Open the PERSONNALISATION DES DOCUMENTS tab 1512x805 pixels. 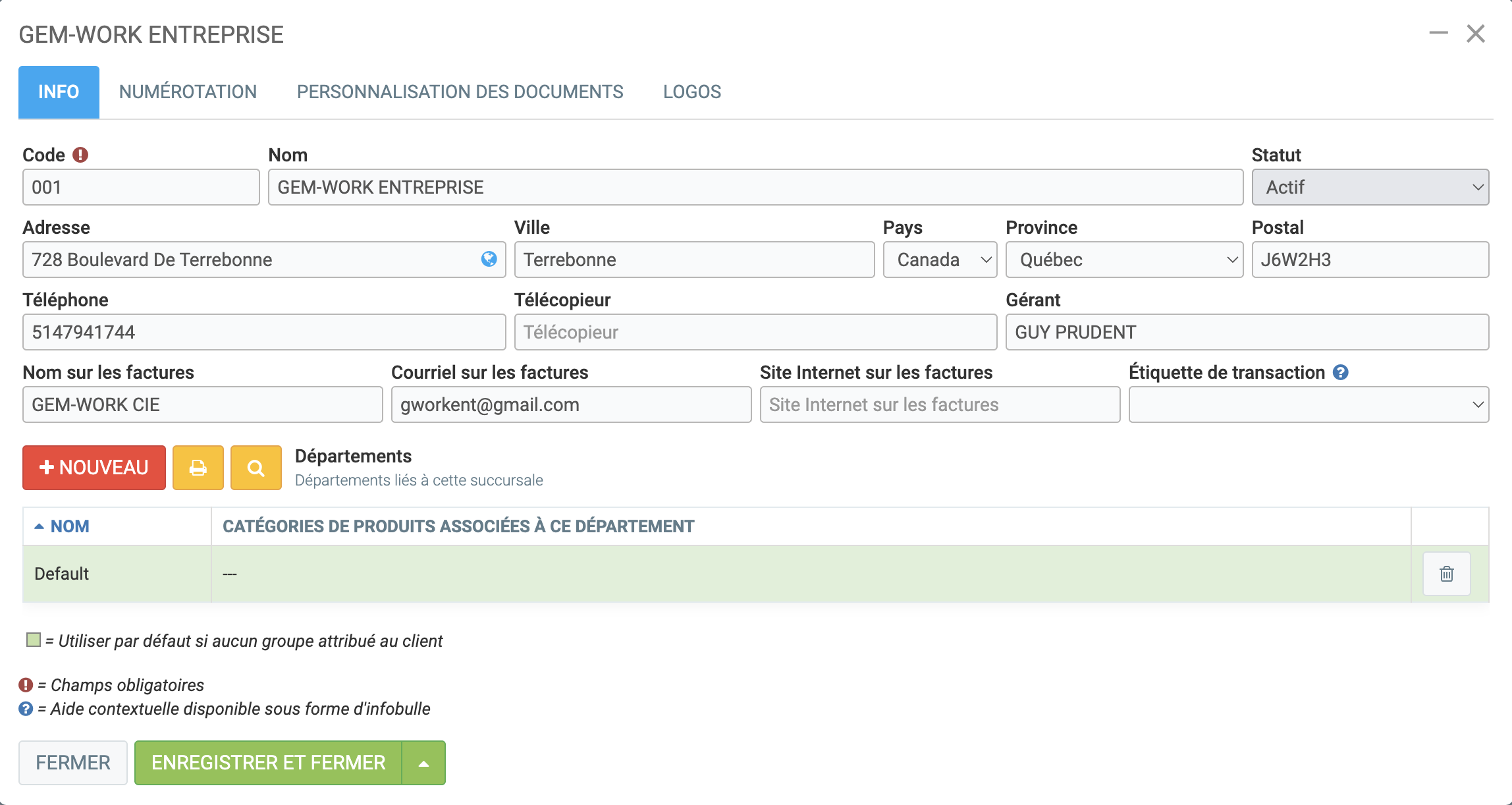(x=460, y=92)
